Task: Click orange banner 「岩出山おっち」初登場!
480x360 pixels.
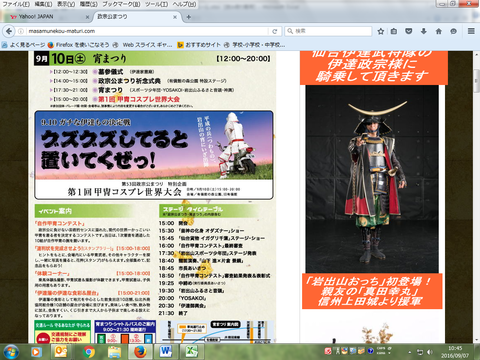Action: [372, 291]
